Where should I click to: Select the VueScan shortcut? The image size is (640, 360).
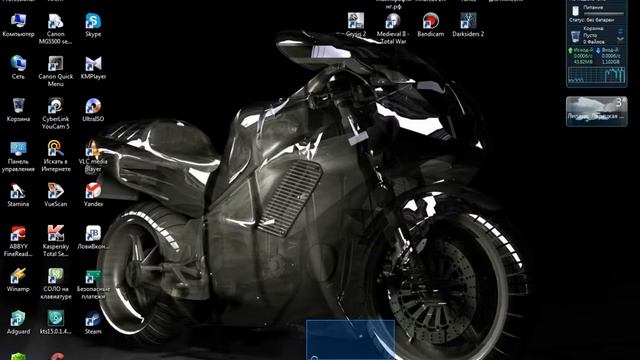tap(56, 195)
